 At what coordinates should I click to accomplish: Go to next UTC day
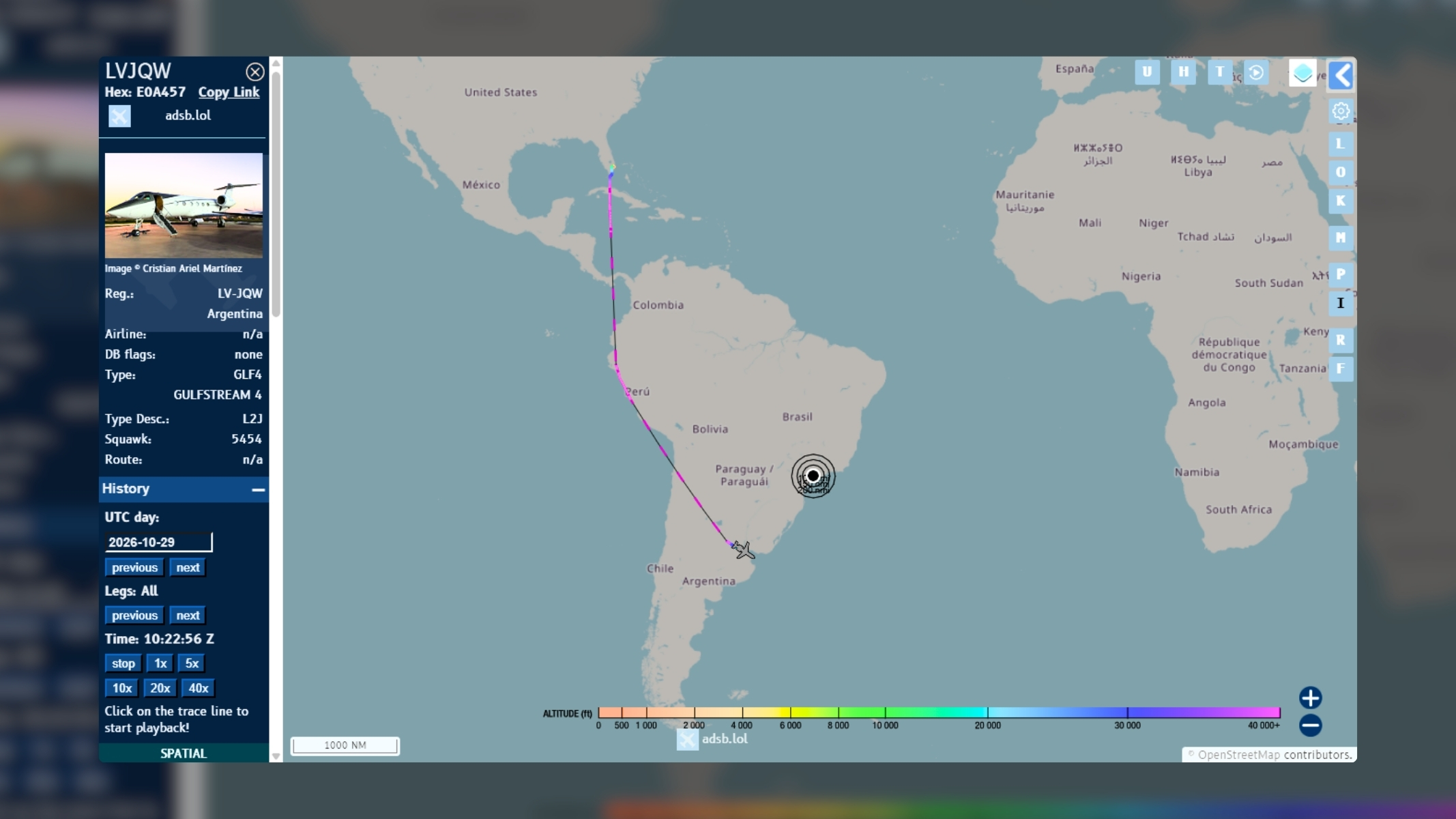[x=188, y=568]
